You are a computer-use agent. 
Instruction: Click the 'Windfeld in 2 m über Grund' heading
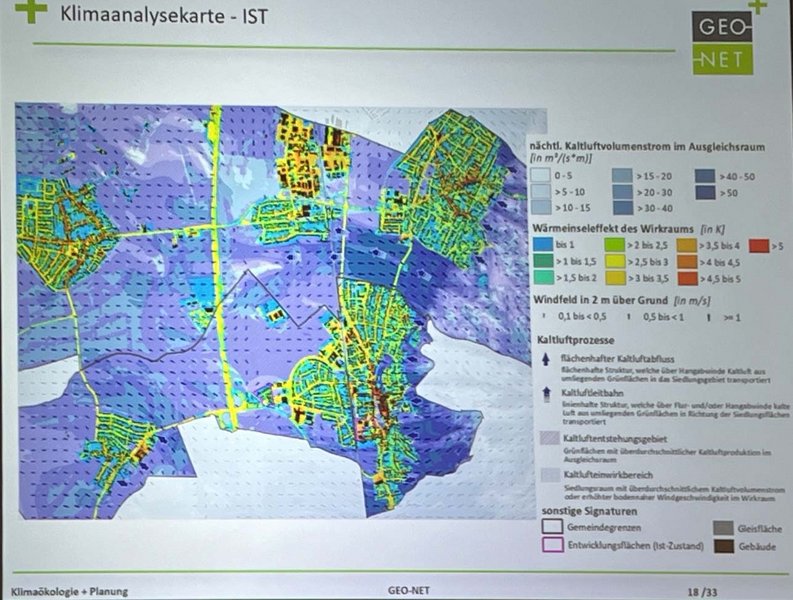coord(601,299)
